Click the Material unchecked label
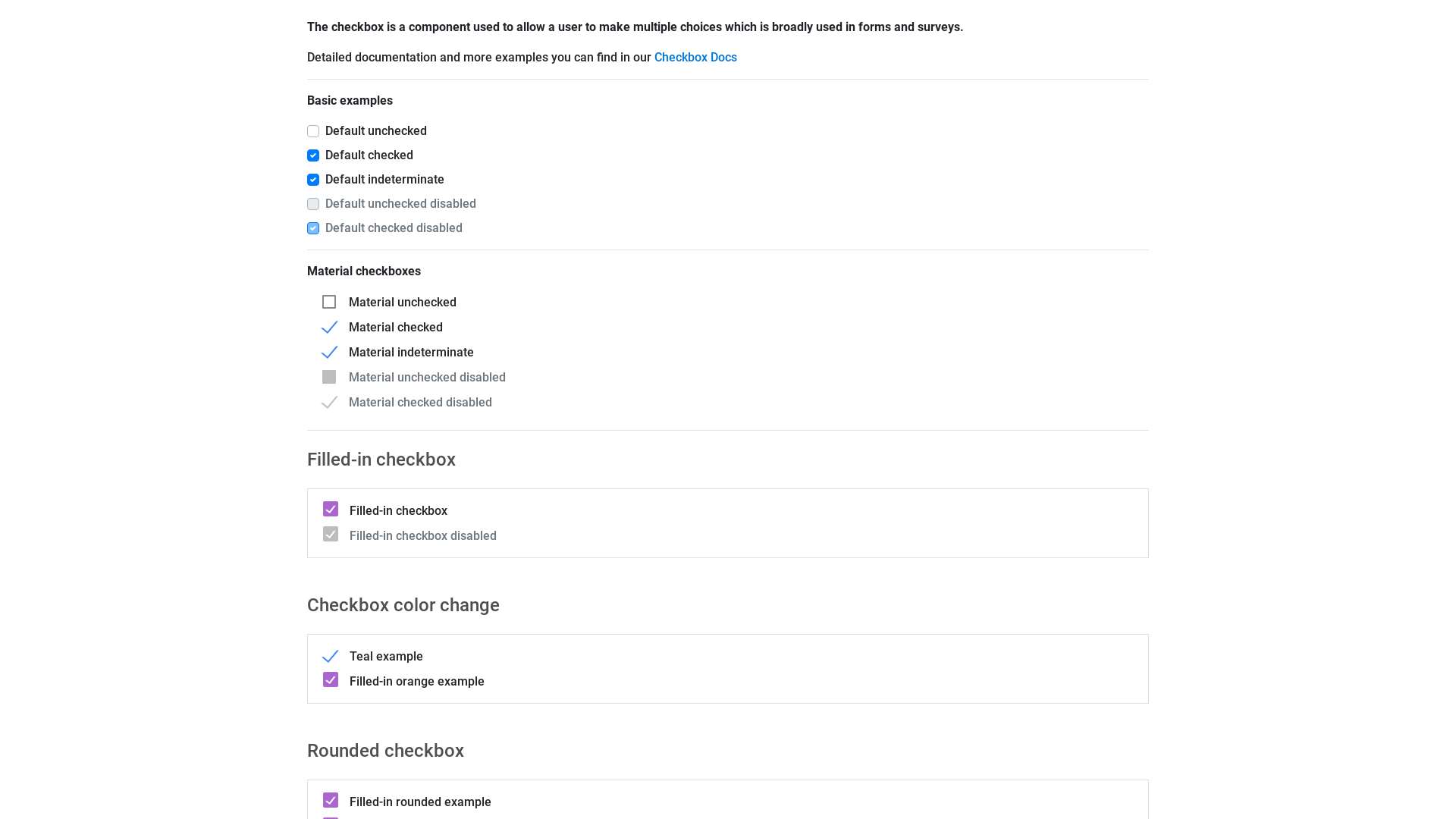The image size is (1456, 819). point(403,302)
